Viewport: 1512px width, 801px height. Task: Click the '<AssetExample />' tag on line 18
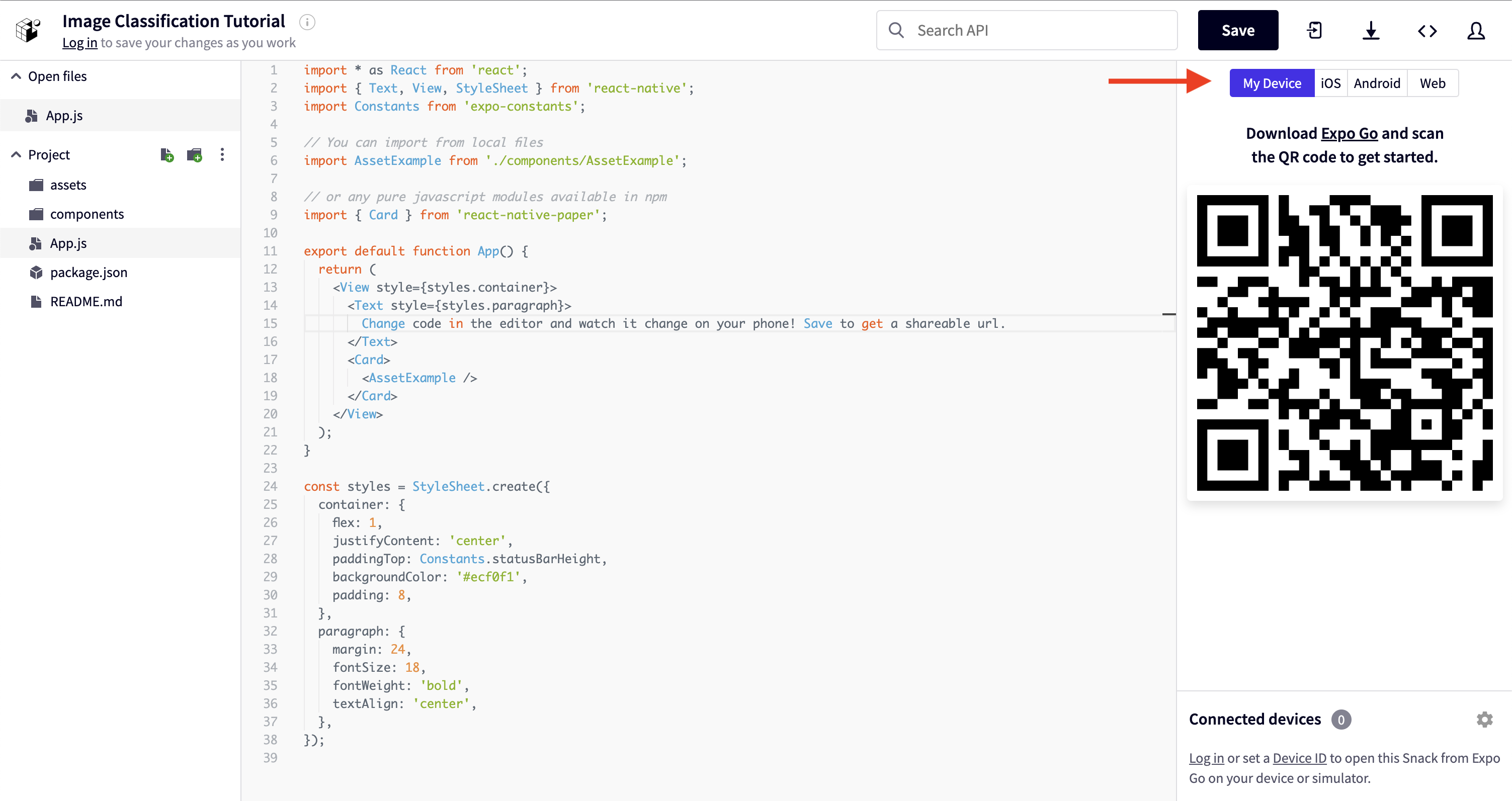pos(419,378)
